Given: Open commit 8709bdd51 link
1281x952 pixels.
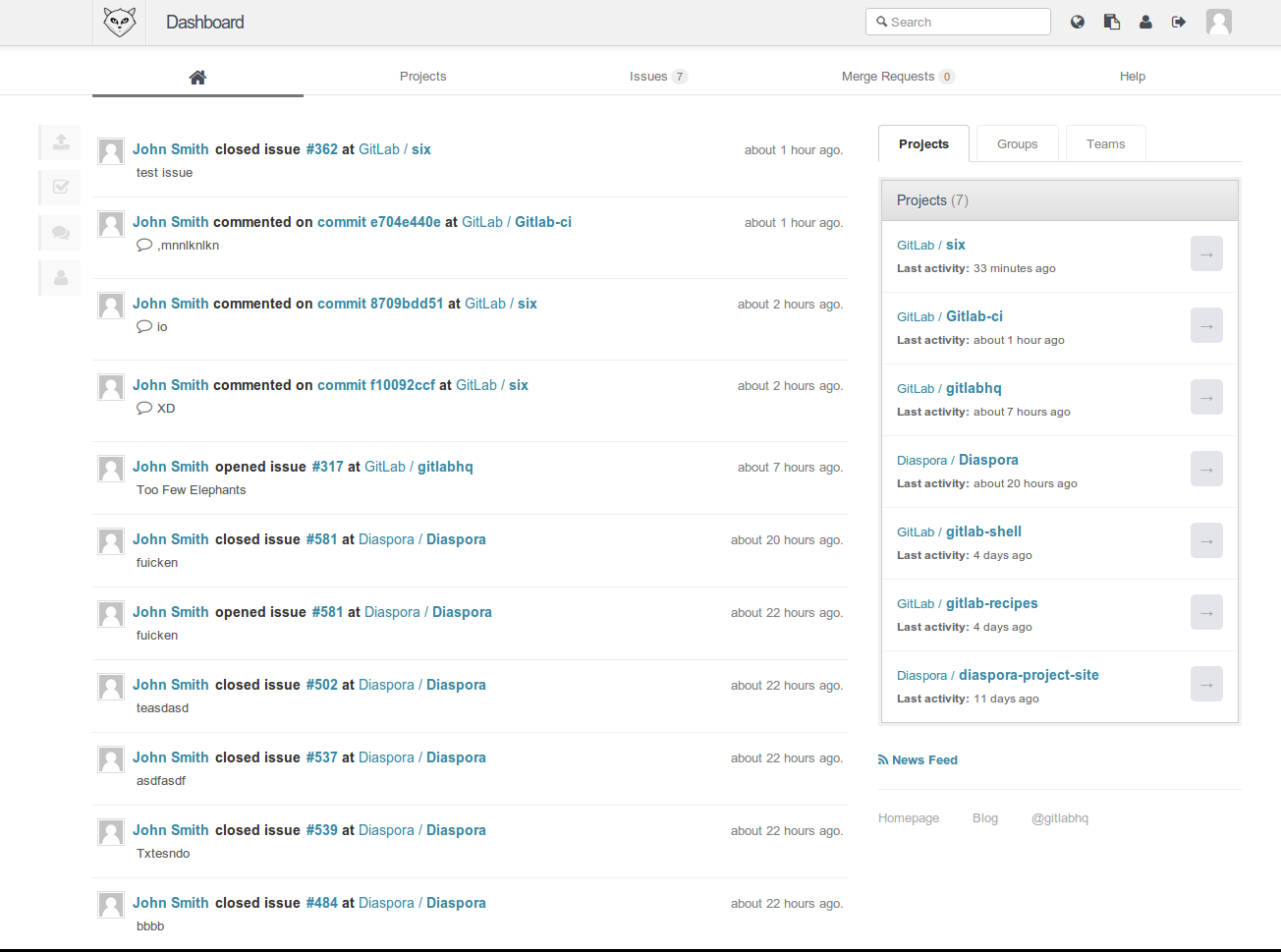Looking at the screenshot, I should [x=380, y=304].
